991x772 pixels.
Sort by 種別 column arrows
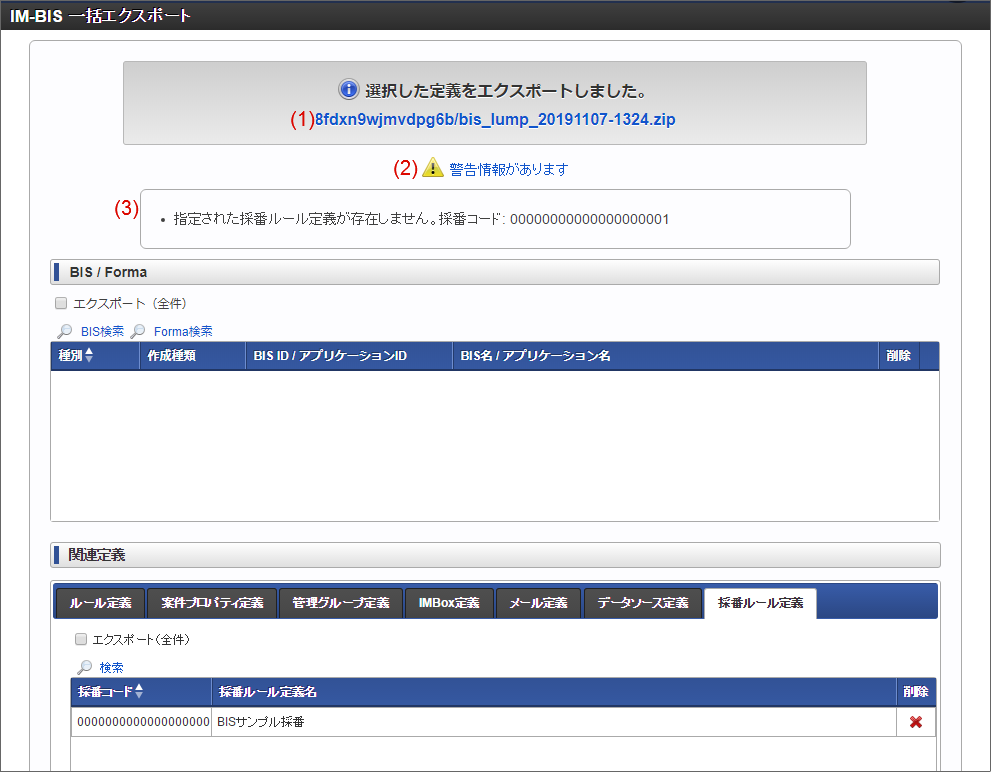(89, 356)
